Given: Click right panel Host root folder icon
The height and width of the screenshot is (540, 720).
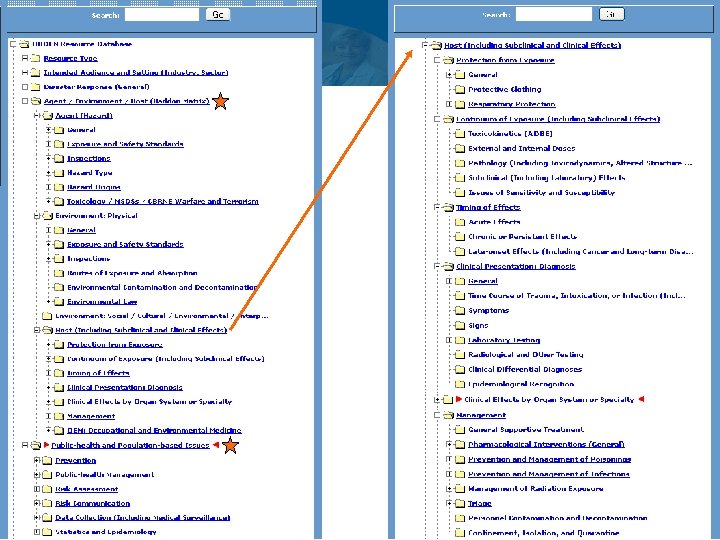Looking at the screenshot, I should pos(436,45).
